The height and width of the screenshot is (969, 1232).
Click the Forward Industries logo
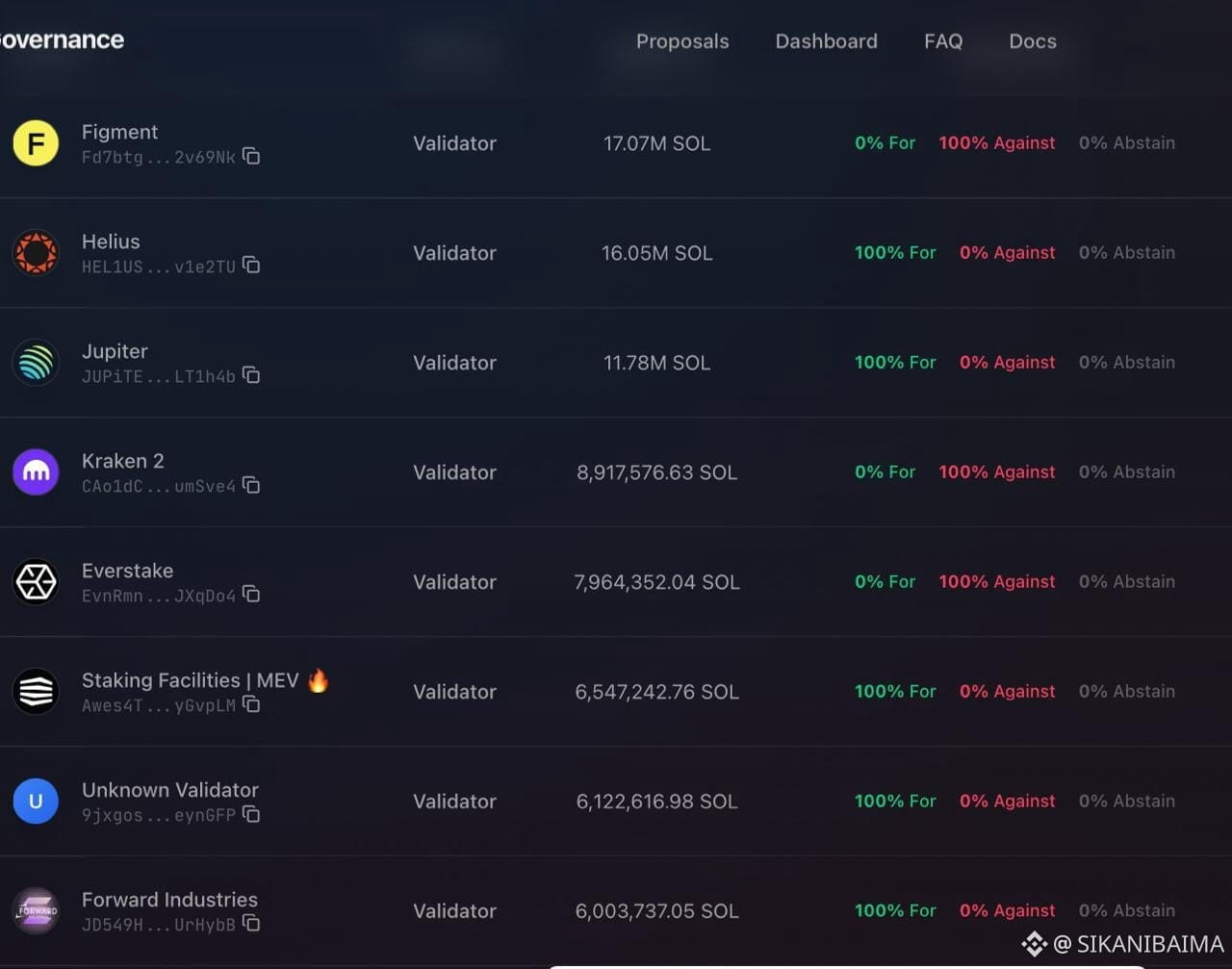(x=36, y=911)
